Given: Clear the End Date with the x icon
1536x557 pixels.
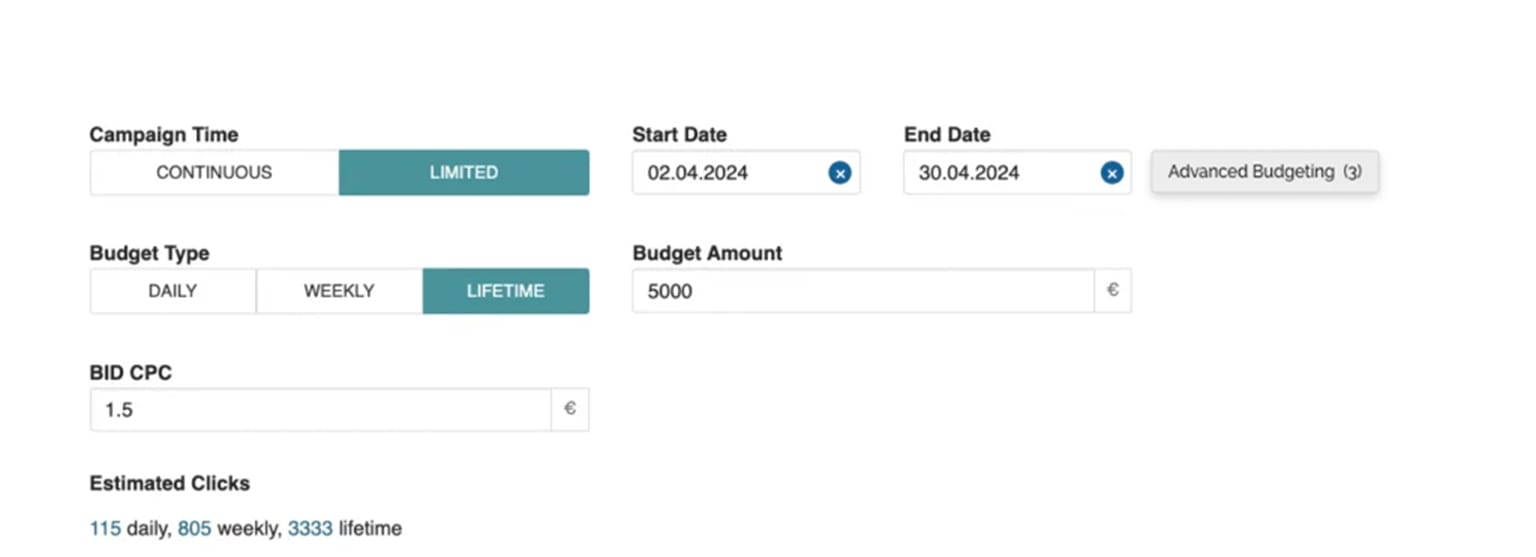Looking at the screenshot, I should (1112, 173).
